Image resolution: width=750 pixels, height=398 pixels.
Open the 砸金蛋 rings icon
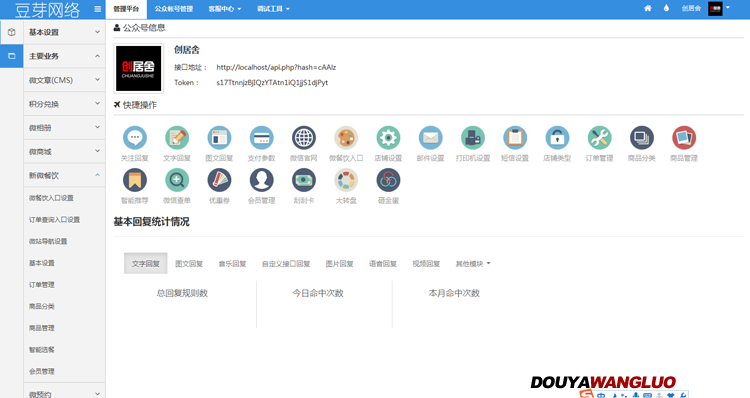[388, 180]
